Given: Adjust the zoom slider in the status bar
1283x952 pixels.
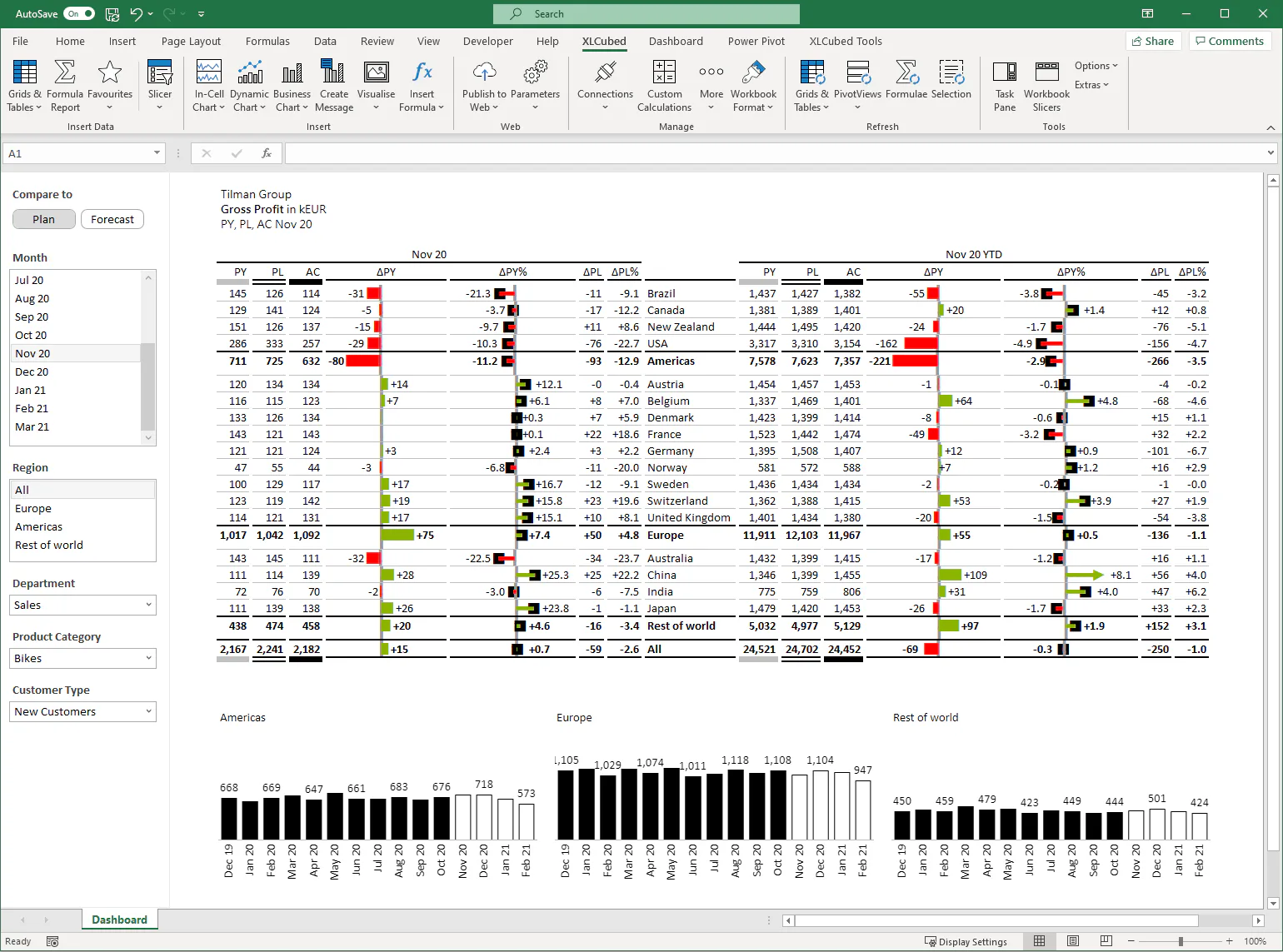Looking at the screenshot, I should tap(1181, 941).
